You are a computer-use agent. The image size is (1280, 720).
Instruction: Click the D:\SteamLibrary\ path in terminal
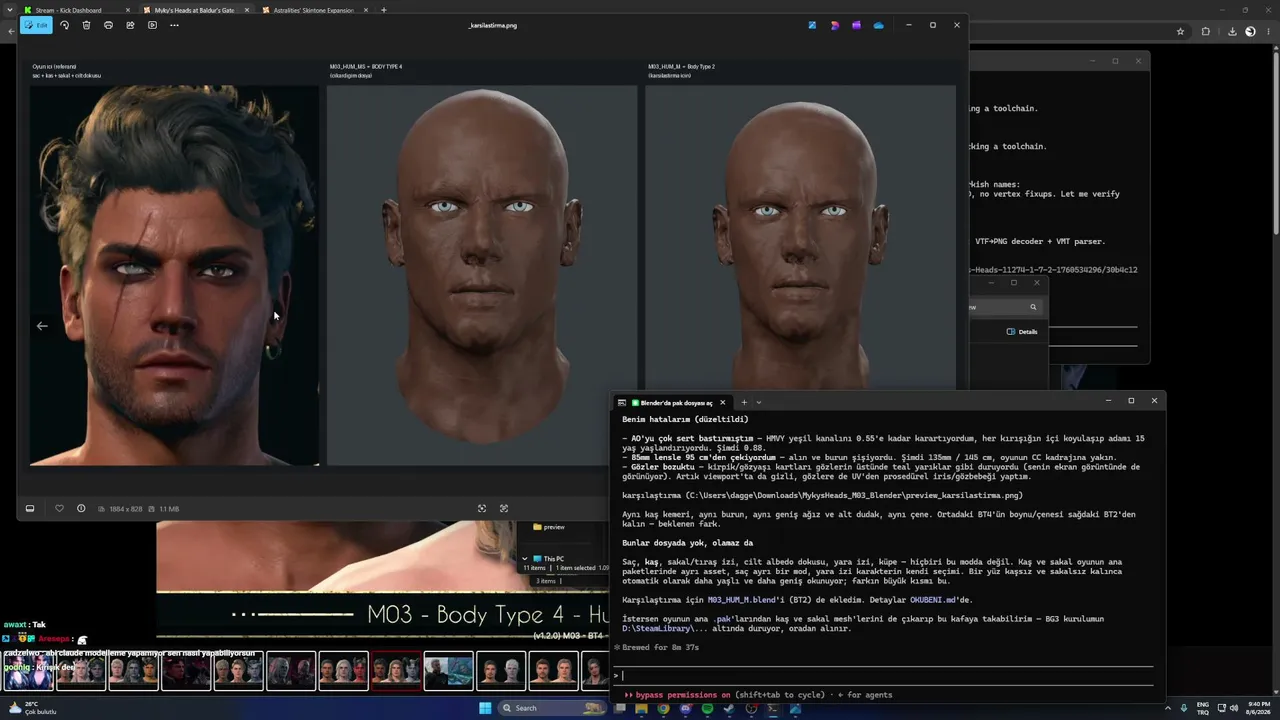664,629
